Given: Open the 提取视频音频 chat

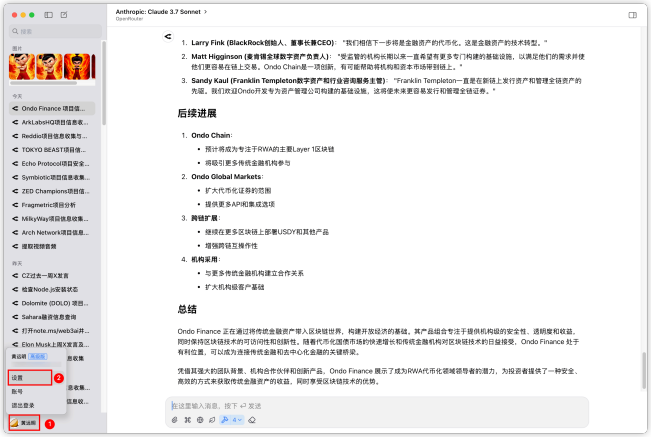Looking at the screenshot, I should coord(52,246).
